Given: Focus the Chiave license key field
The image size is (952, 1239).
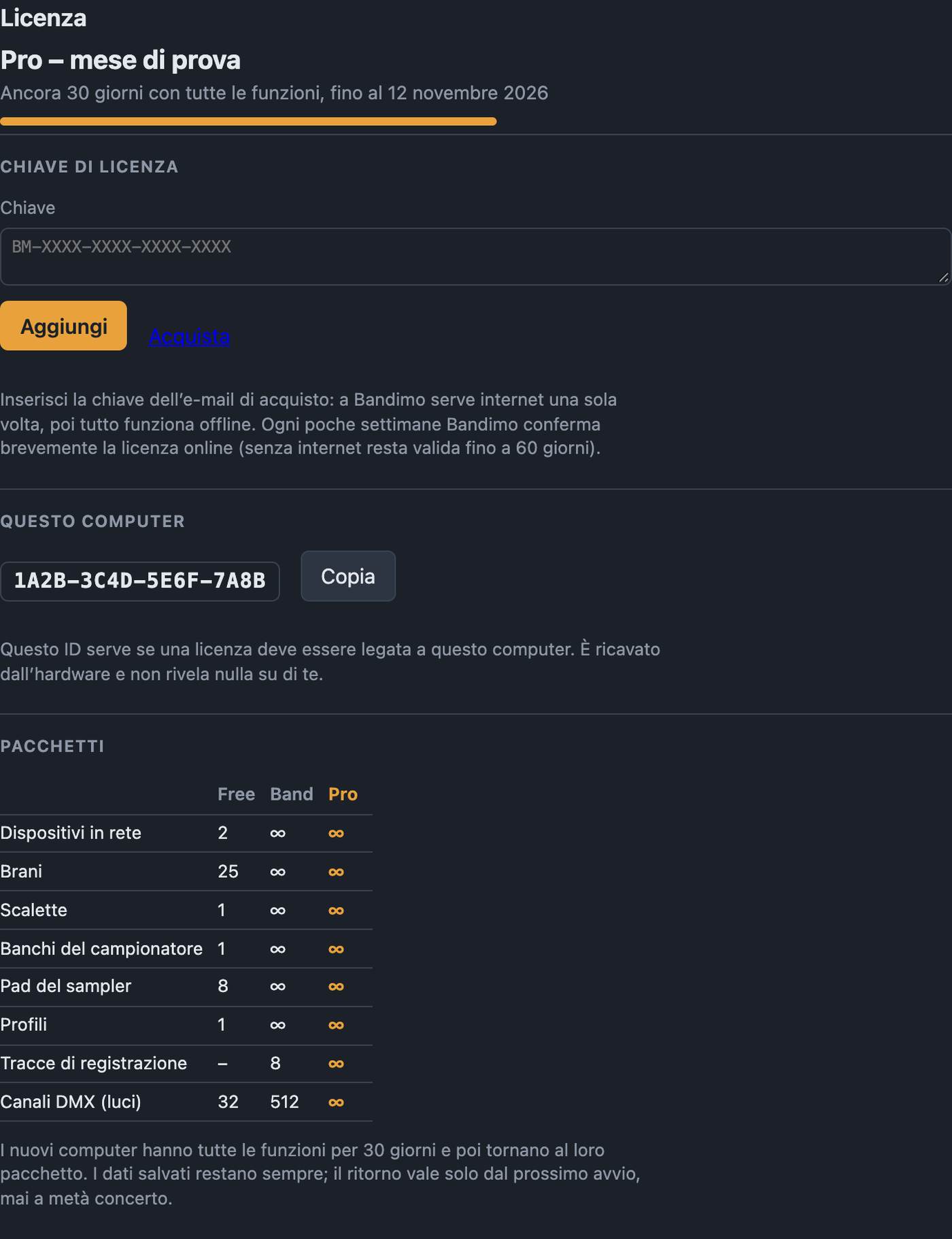Looking at the screenshot, I should (x=475, y=256).
